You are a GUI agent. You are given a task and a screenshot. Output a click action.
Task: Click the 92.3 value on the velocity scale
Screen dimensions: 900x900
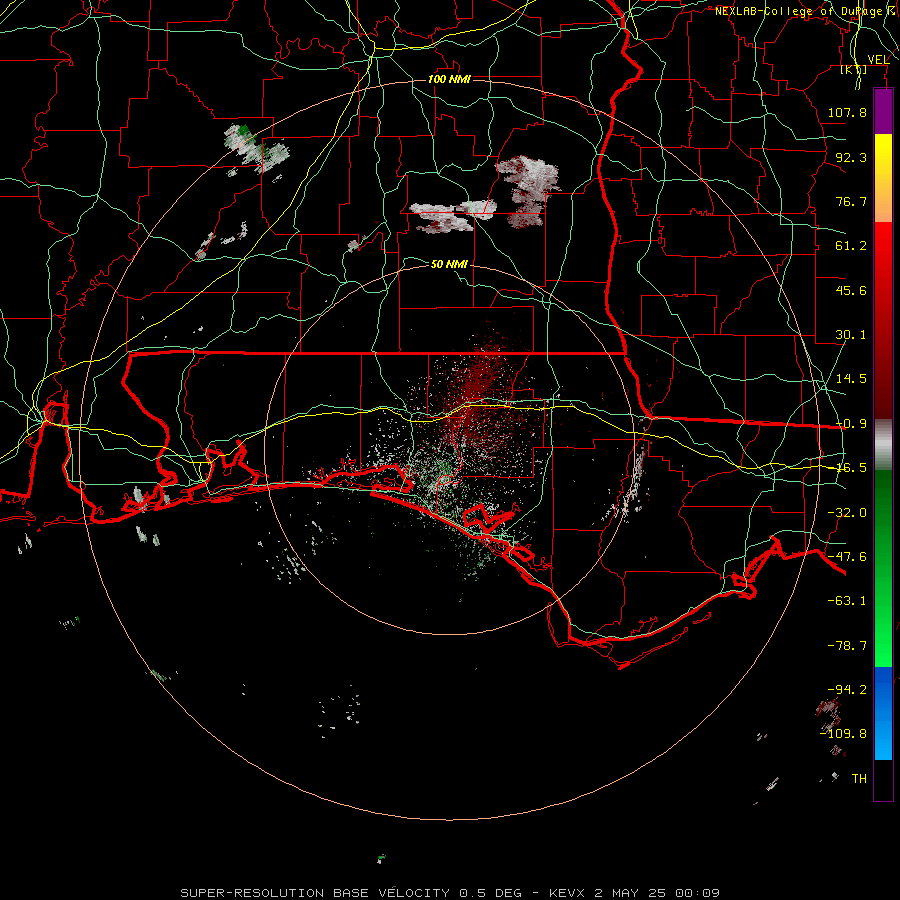click(x=851, y=157)
